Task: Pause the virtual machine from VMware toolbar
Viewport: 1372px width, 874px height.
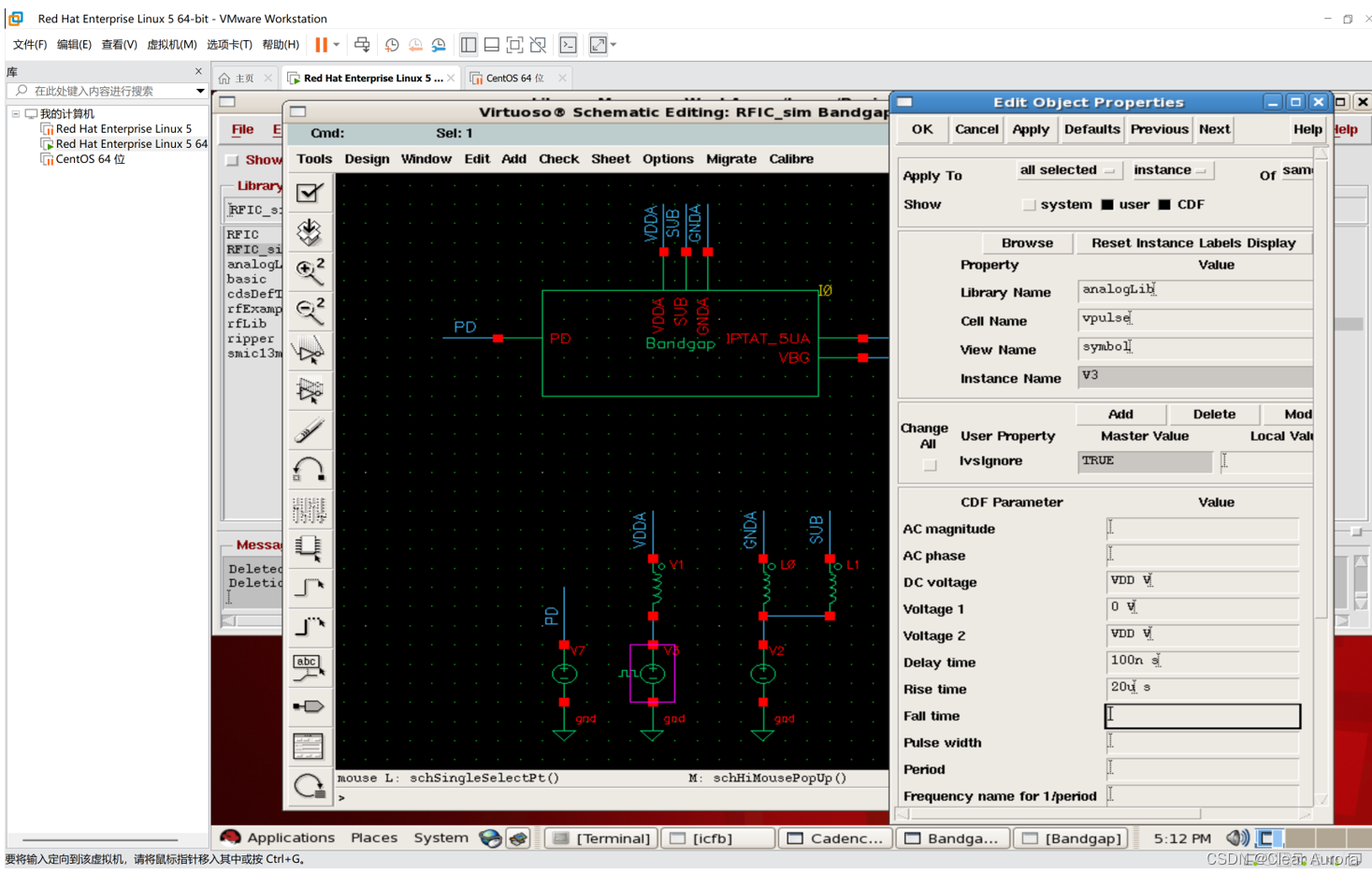Action: pos(321,45)
